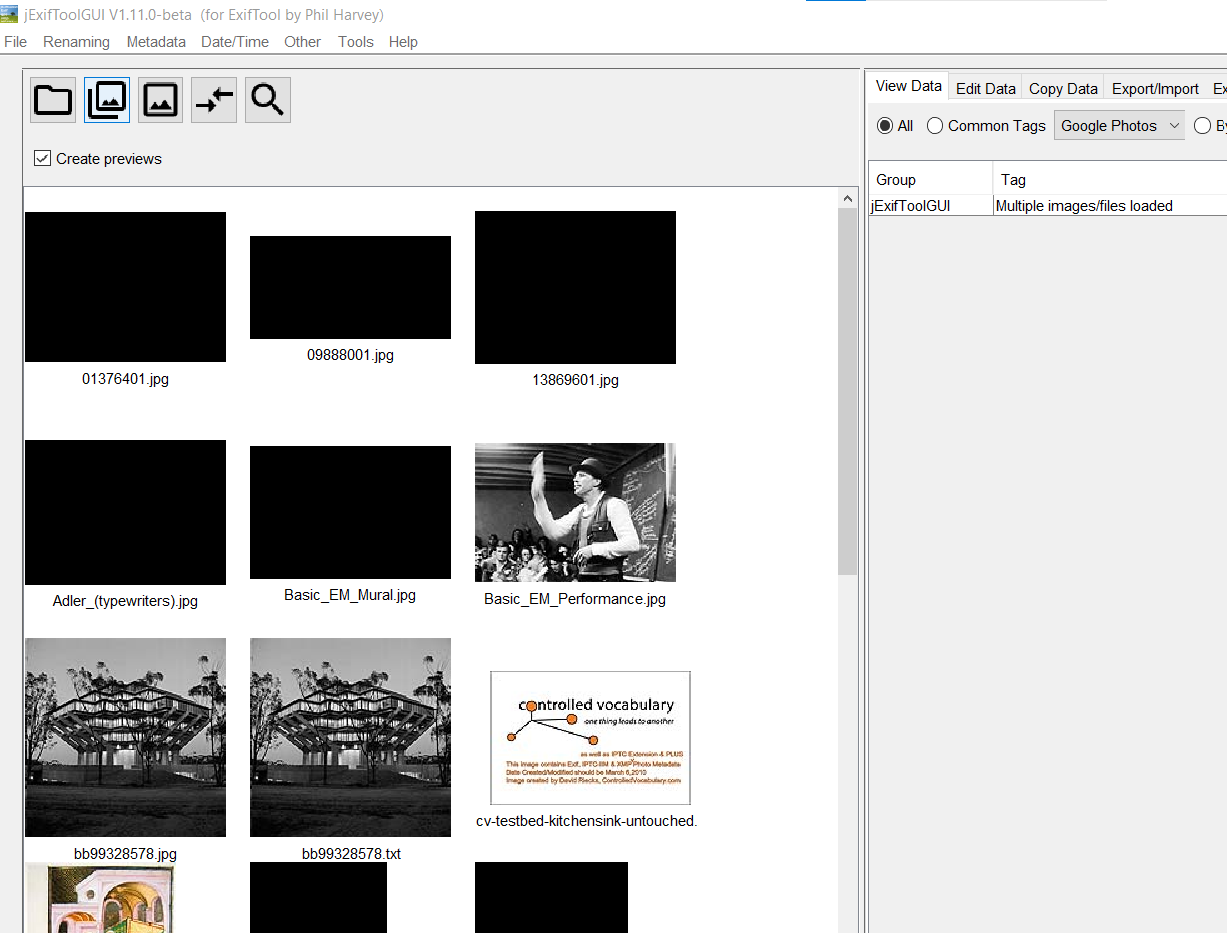Click the jExifToolGUI application icon

[x=10, y=14]
